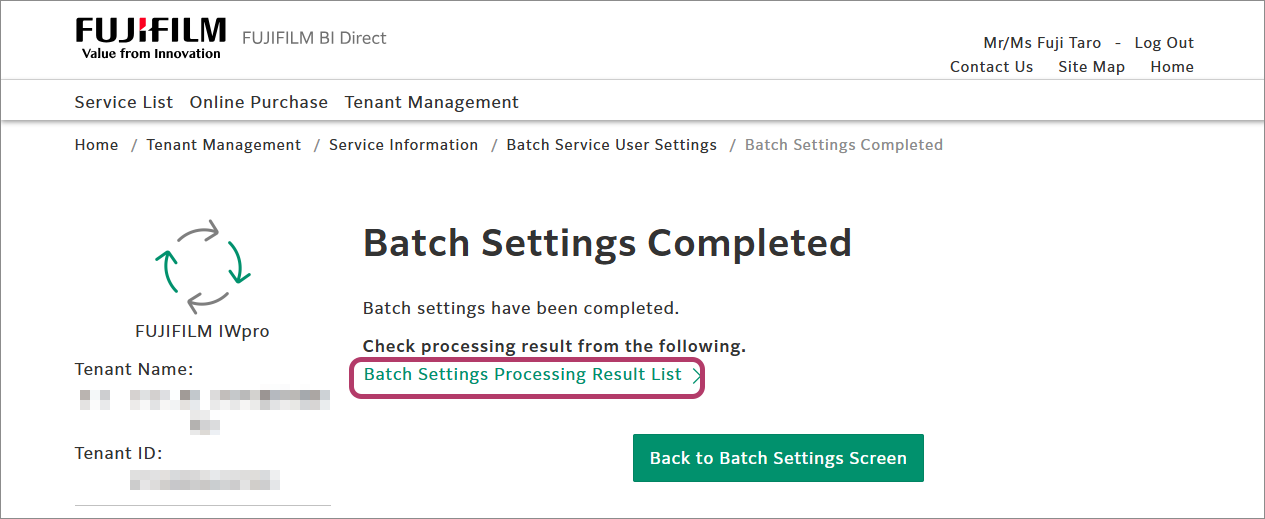Go to Service Information breadcrumb

(403, 145)
